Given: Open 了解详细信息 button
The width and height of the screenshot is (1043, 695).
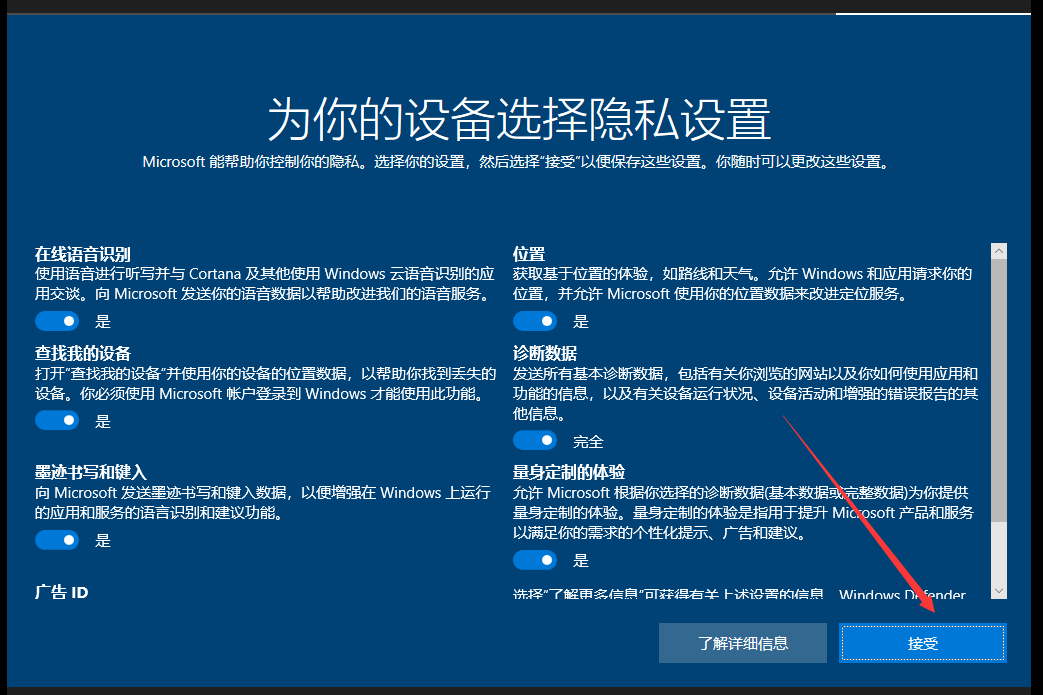Looking at the screenshot, I should (742, 643).
